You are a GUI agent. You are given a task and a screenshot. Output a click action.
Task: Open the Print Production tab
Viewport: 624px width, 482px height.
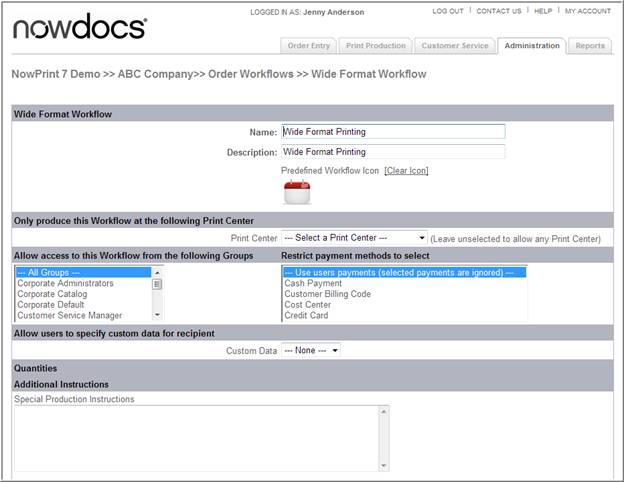pos(376,46)
